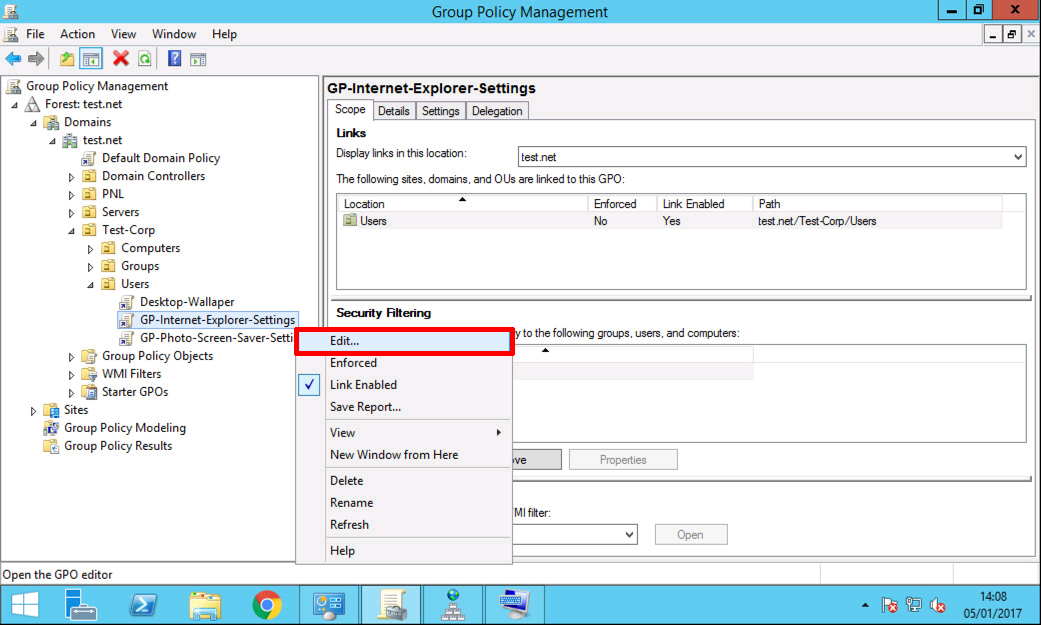
Task: Click the Default Domain Policy GPO icon
Action: click(88, 158)
